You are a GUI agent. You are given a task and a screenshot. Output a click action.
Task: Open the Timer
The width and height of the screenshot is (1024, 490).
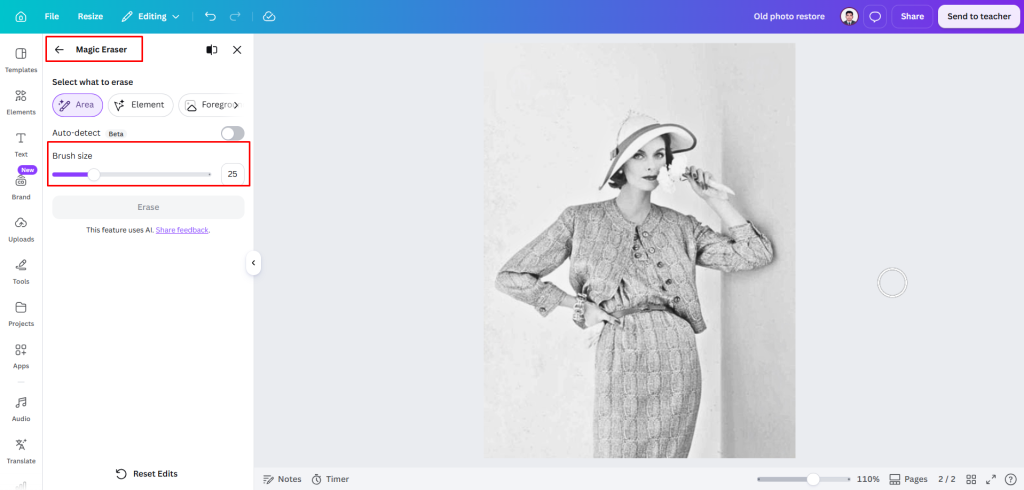pos(330,479)
